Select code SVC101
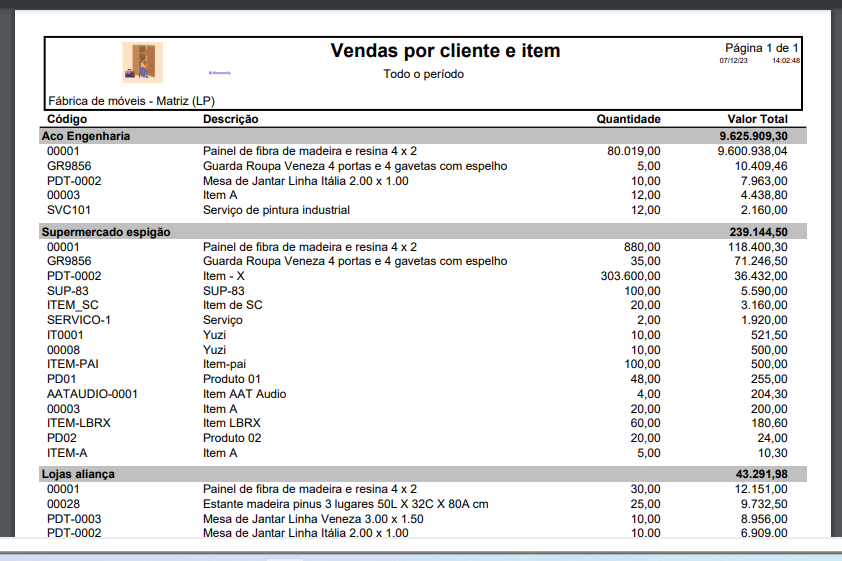The height and width of the screenshot is (561, 842). (x=69, y=210)
